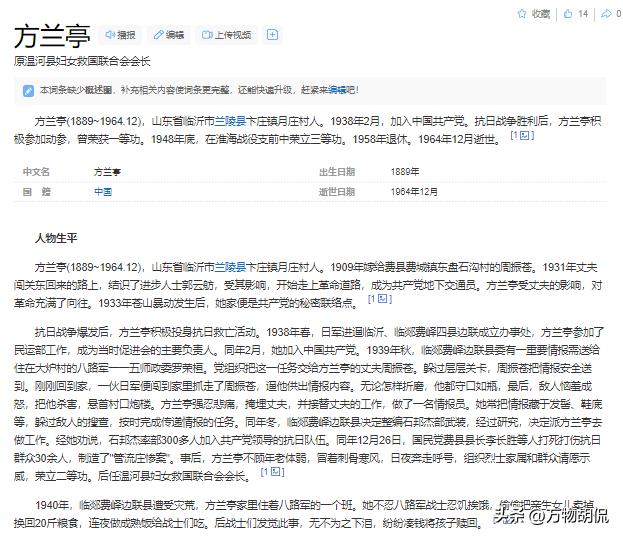This screenshot has height=538, width=623.
Task: Click the 国籍 field label
Action: (37, 192)
